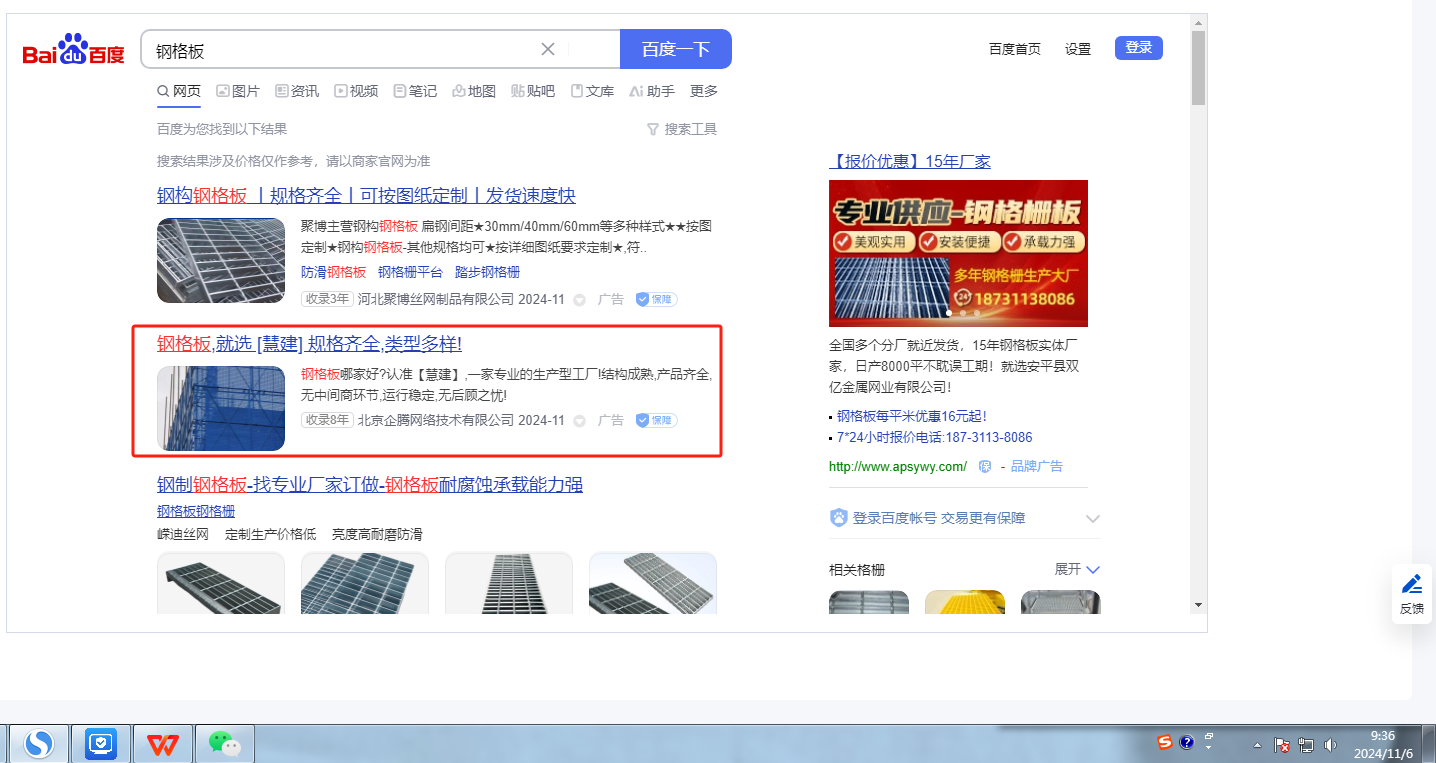The width and height of the screenshot is (1436, 763).
Task: Click the 7*24小时报价电话 link
Action: [935, 437]
